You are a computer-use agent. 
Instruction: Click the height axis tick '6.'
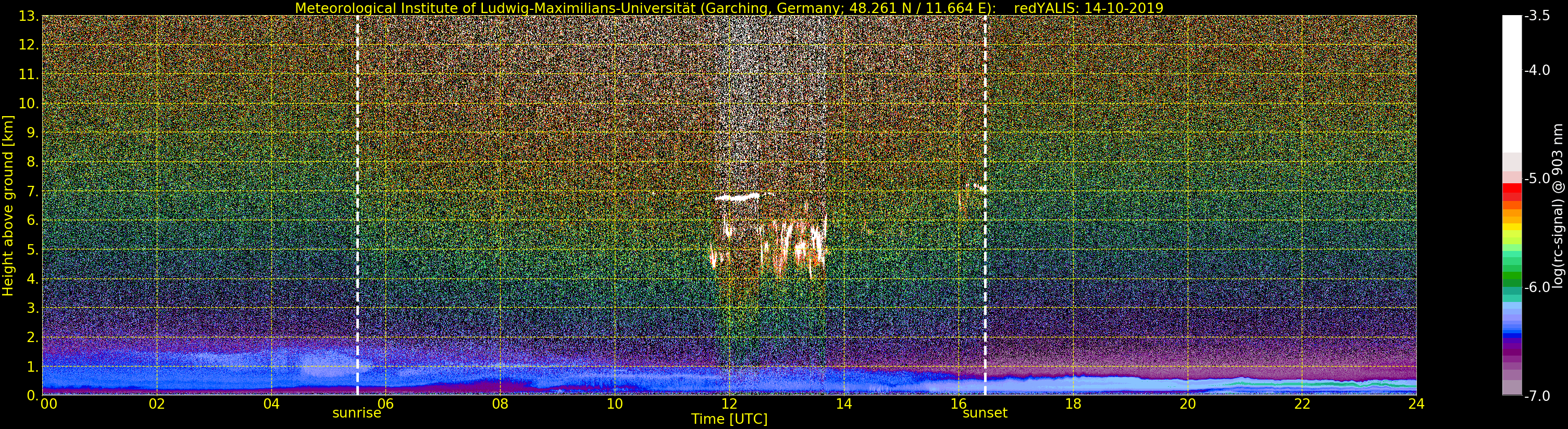pyautogui.click(x=32, y=220)
